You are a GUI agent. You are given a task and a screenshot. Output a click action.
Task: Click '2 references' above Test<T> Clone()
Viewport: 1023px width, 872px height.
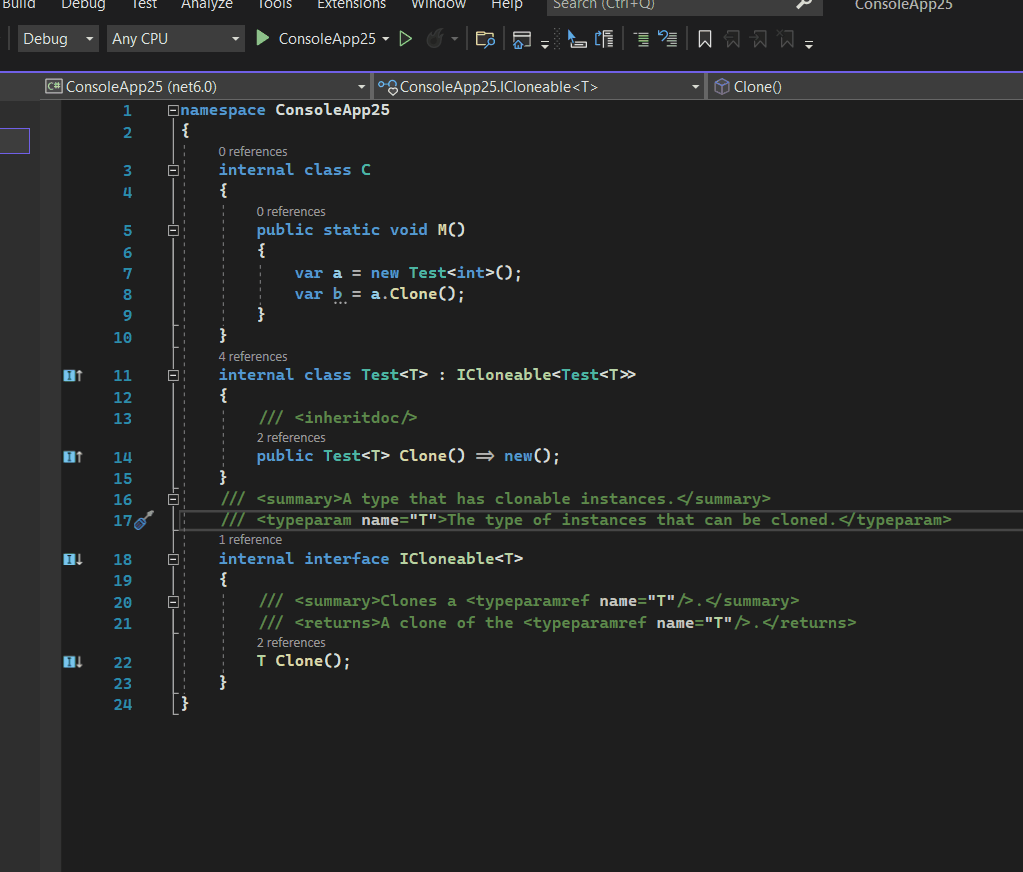point(291,438)
